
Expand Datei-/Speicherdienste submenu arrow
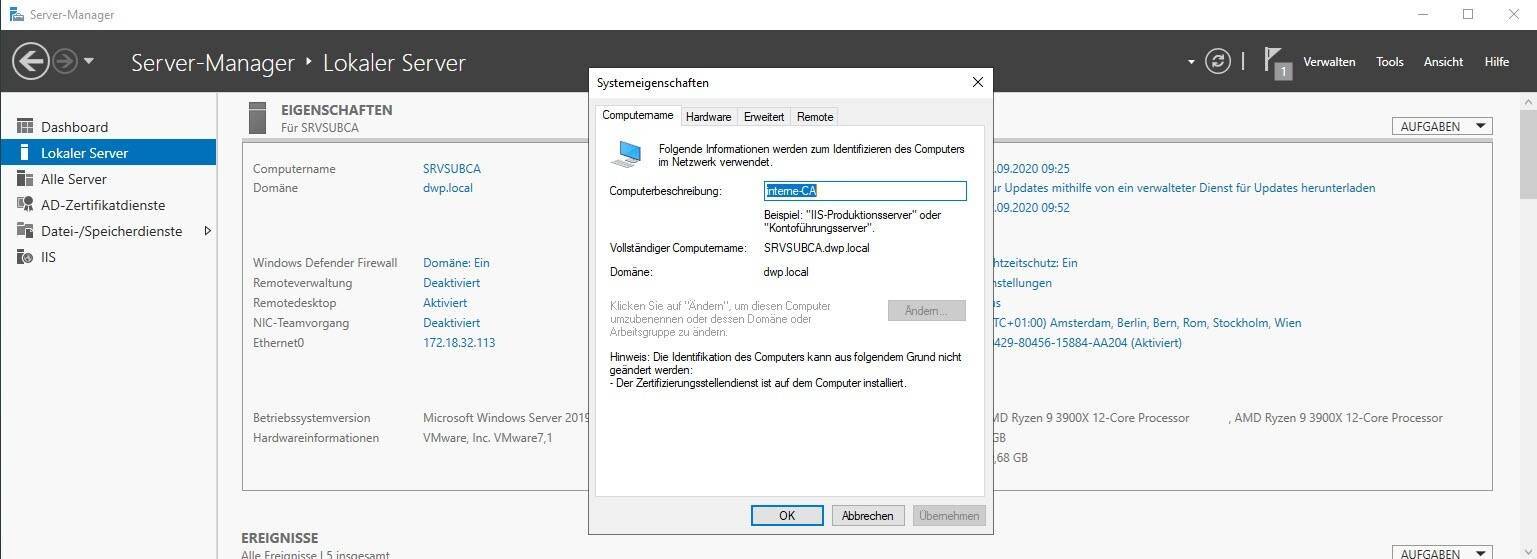[207, 231]
